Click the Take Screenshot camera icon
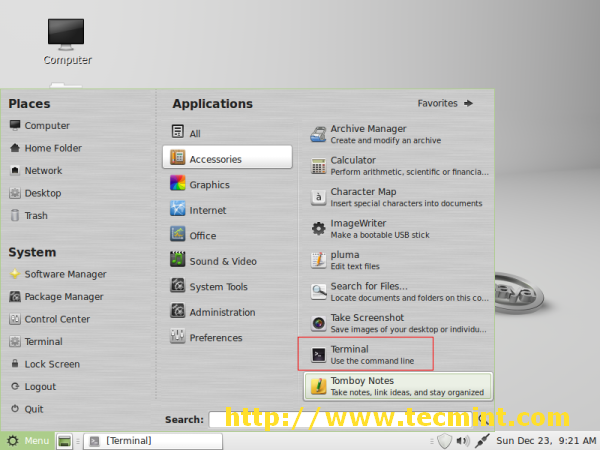 tap(318, 323)
